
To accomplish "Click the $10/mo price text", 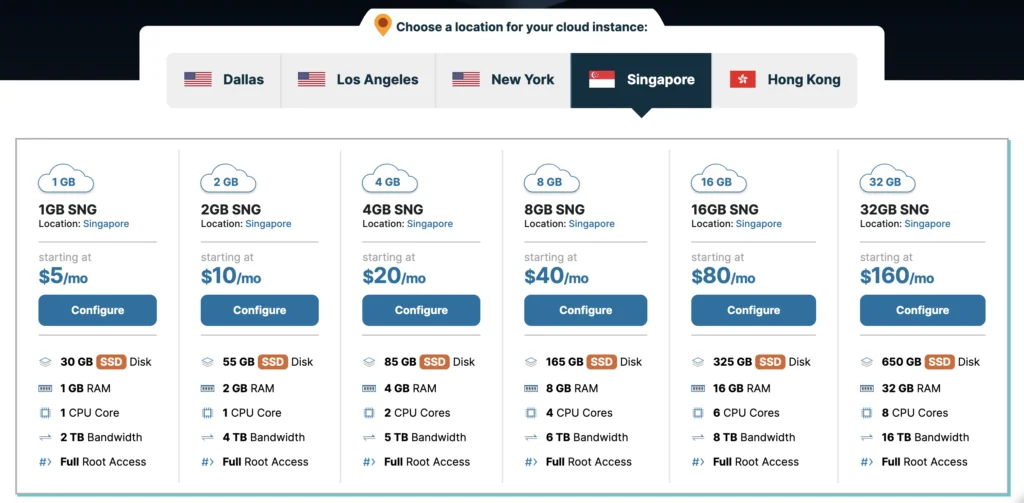I will point(231,277).
